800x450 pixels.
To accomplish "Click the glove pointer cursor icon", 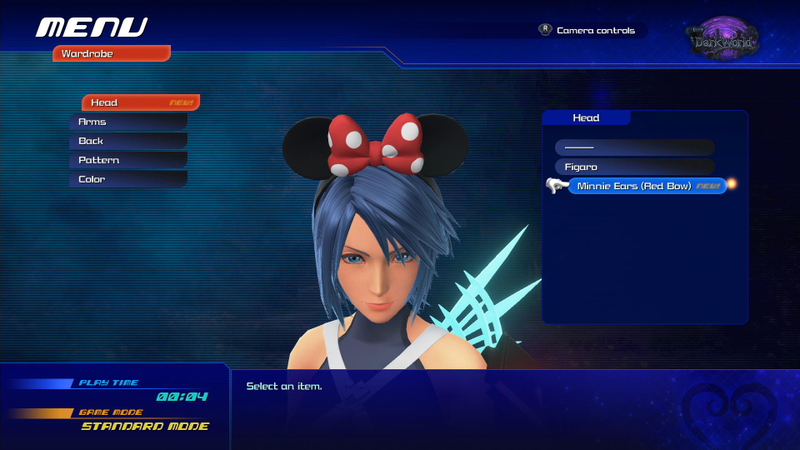I will (557, 185).
